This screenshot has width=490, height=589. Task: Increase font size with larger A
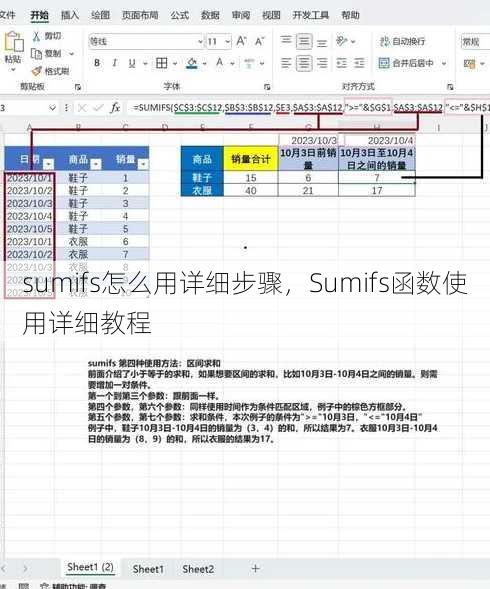pos(241,41)
